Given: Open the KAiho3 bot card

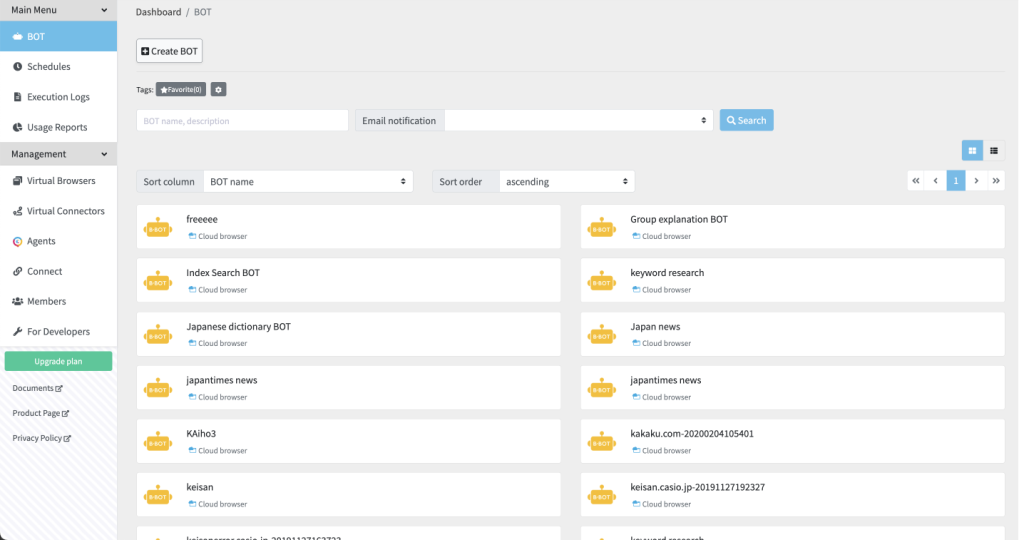Looking at the screenshot, I should click(348, 441).
